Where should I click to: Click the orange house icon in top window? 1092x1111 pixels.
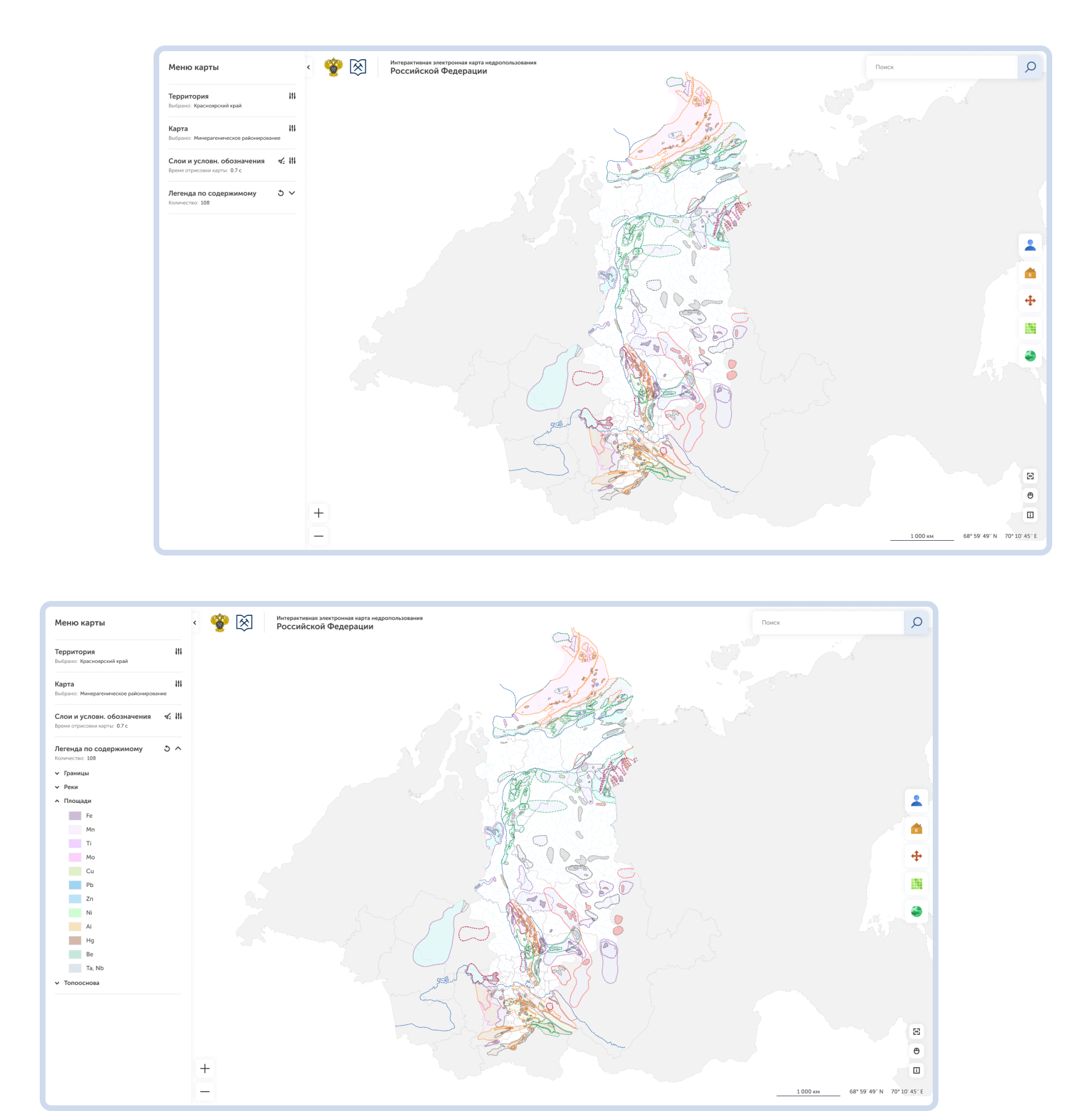(x=1029, y=273)
